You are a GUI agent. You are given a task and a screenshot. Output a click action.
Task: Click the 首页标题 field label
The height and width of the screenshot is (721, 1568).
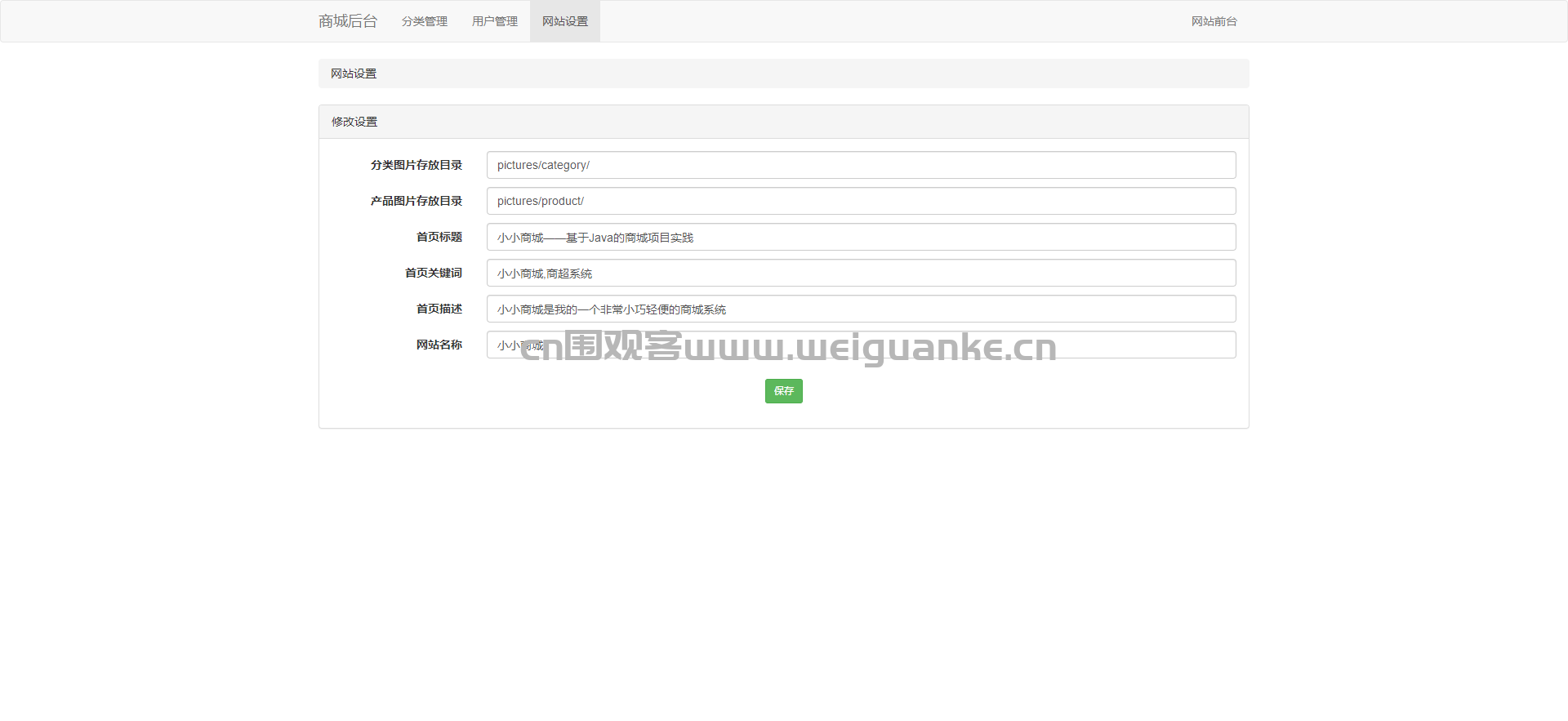point(439,237)
